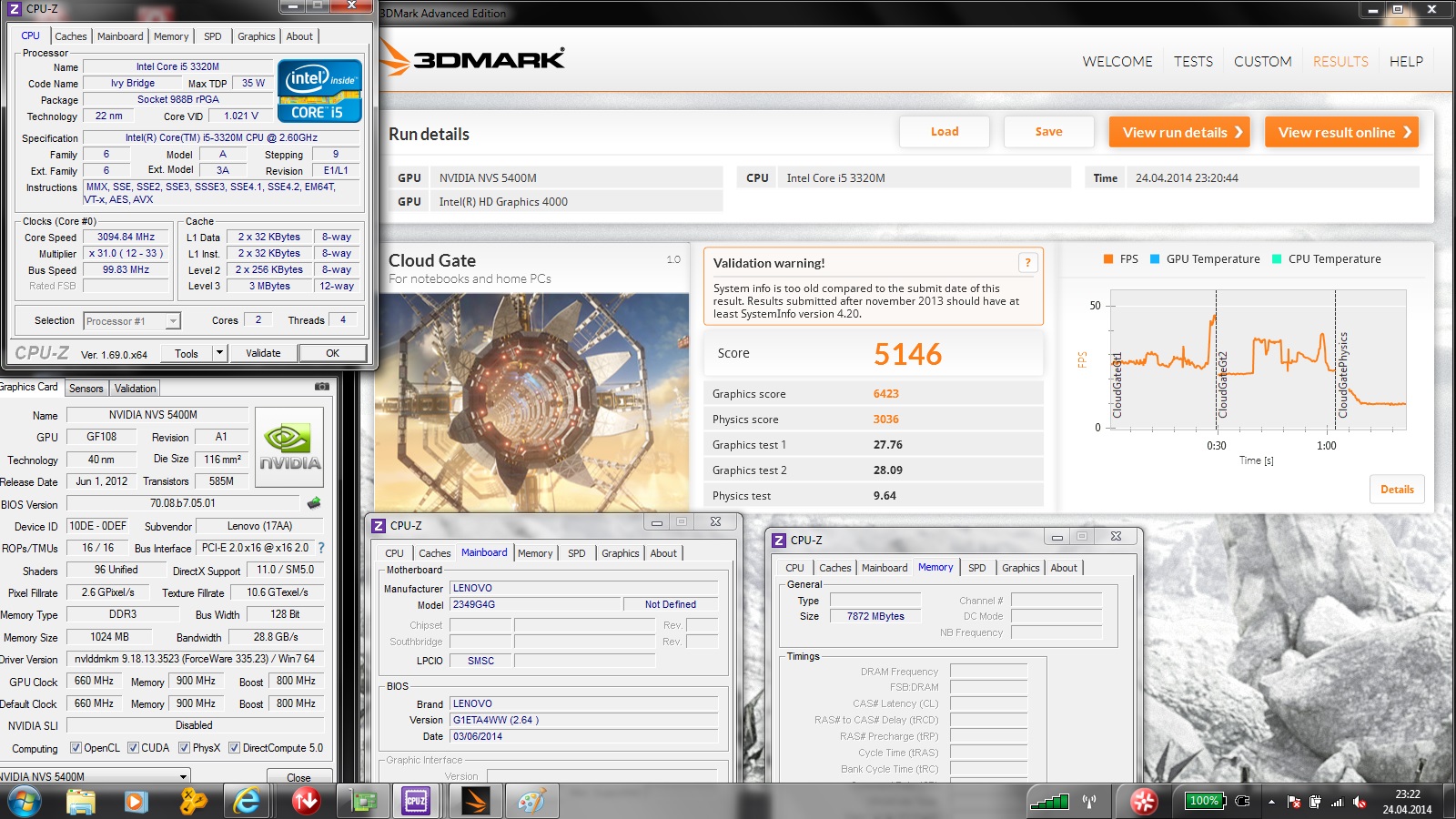Open Graphics tab in the Mainboard CPU-Z window
The image size is (1456, 819).
621,553
